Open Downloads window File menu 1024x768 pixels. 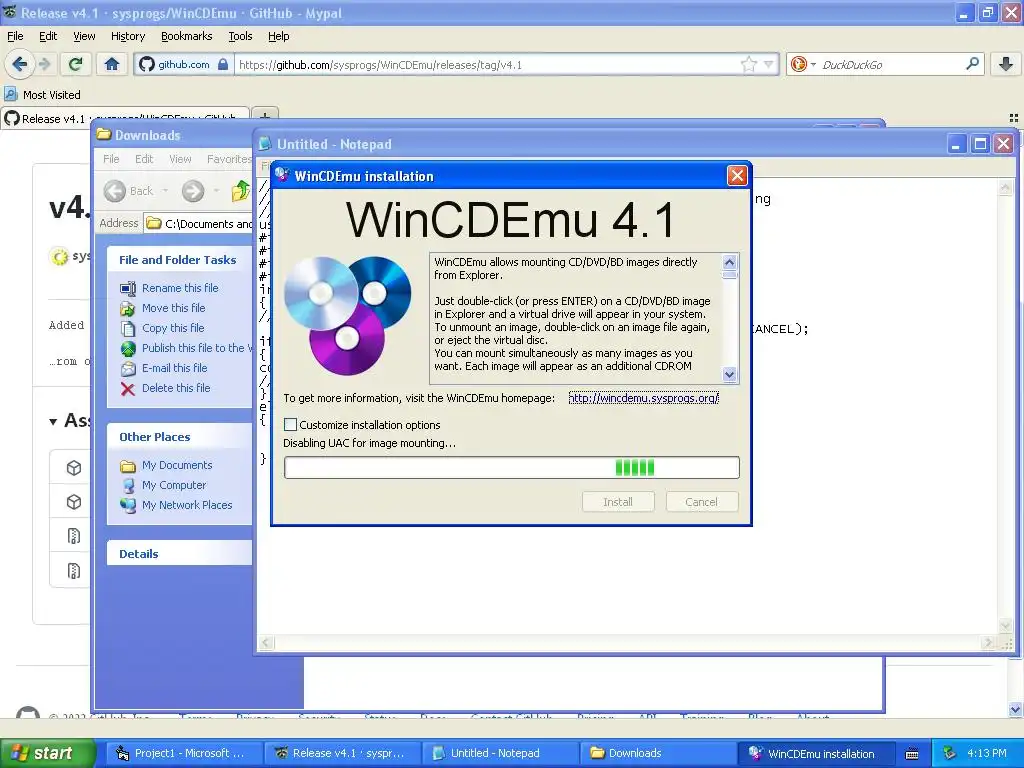tap(111, 159)
